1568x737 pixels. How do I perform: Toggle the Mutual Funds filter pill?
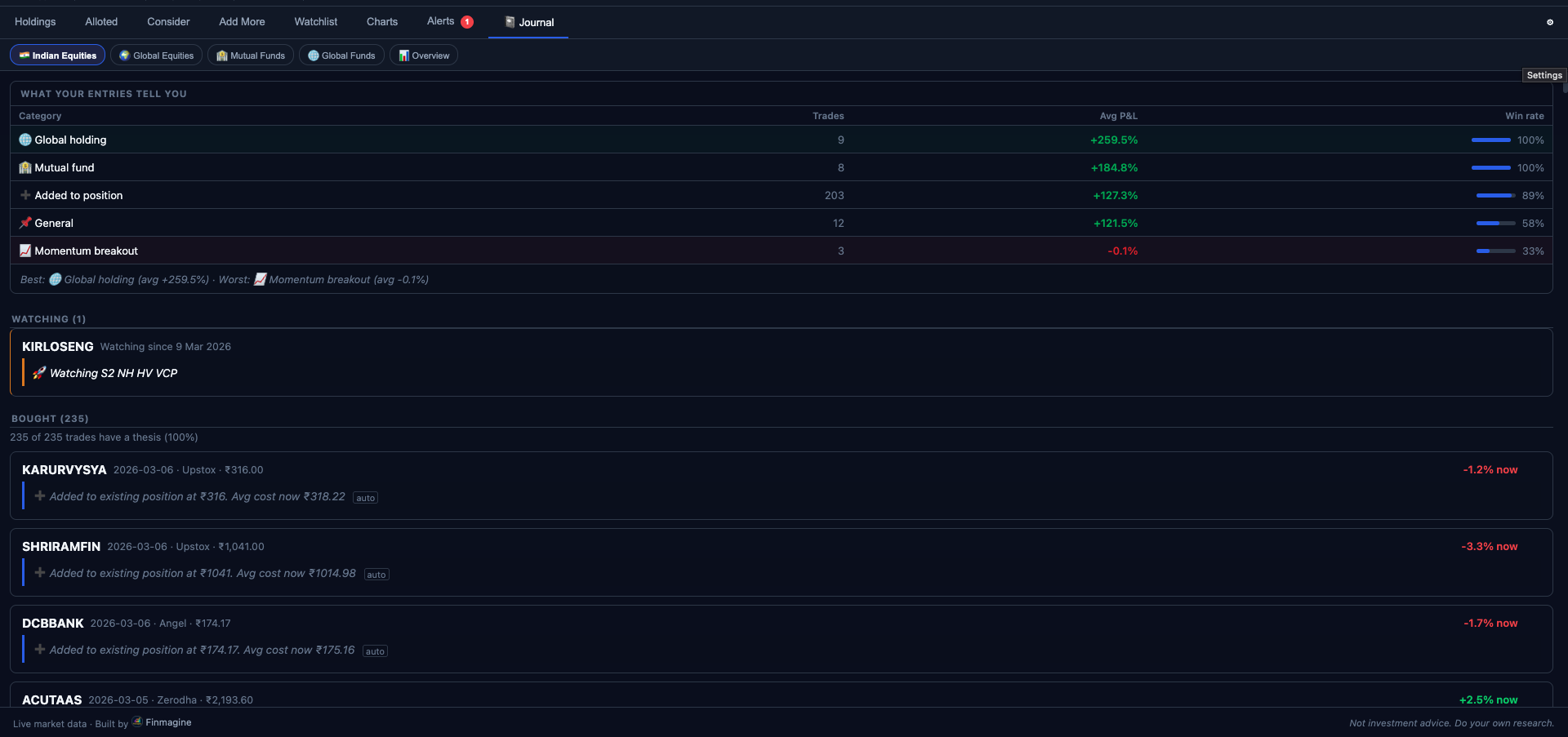coord(250,55)
